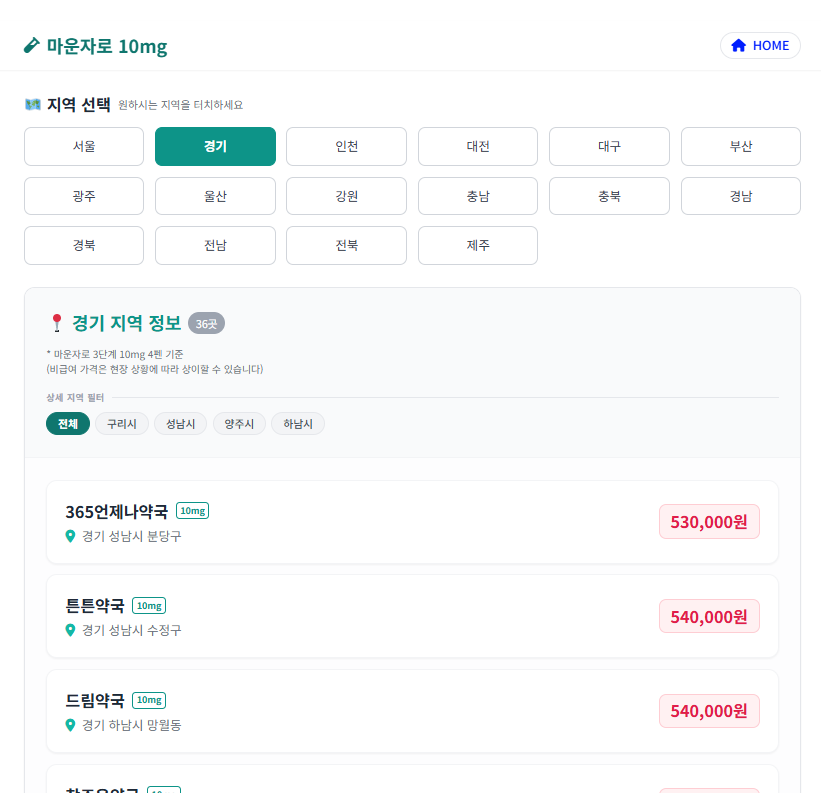Image resolution: width=821 pixels, height=793 pixels.
Task: Toggle the 양주시 filter chip
Action: point(239,424)
